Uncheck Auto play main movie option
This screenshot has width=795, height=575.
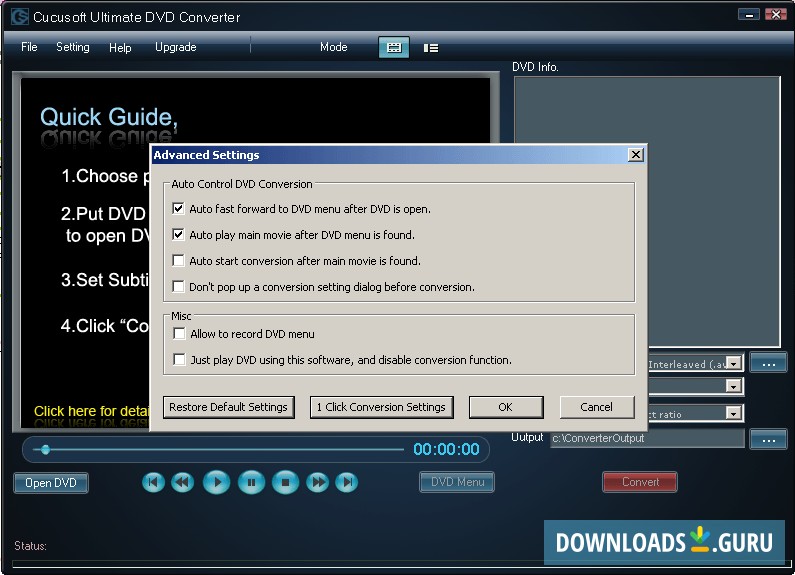(178, 234)
